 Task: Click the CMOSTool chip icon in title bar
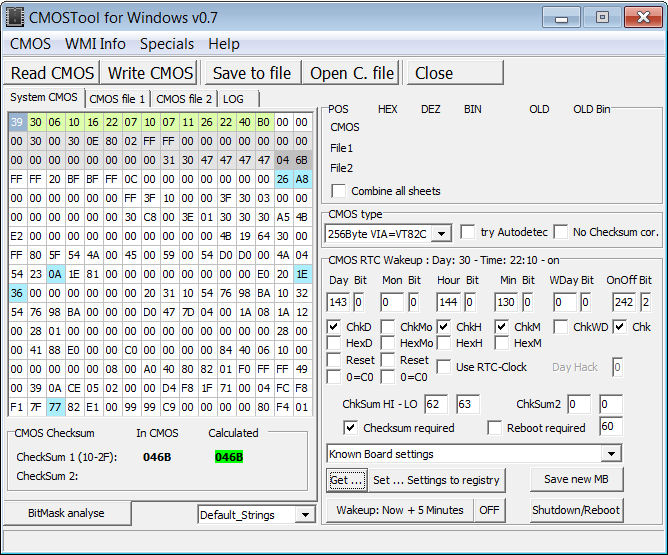[x=14, y=17]
